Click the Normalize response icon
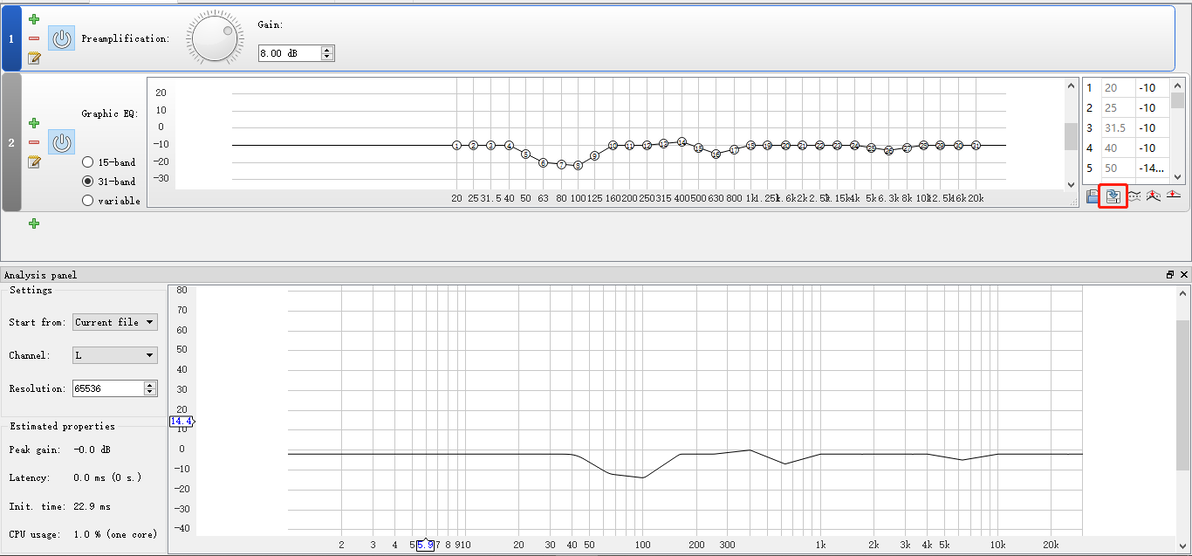The width and height of the screenshot is (1192, 556). point(1154,196)
